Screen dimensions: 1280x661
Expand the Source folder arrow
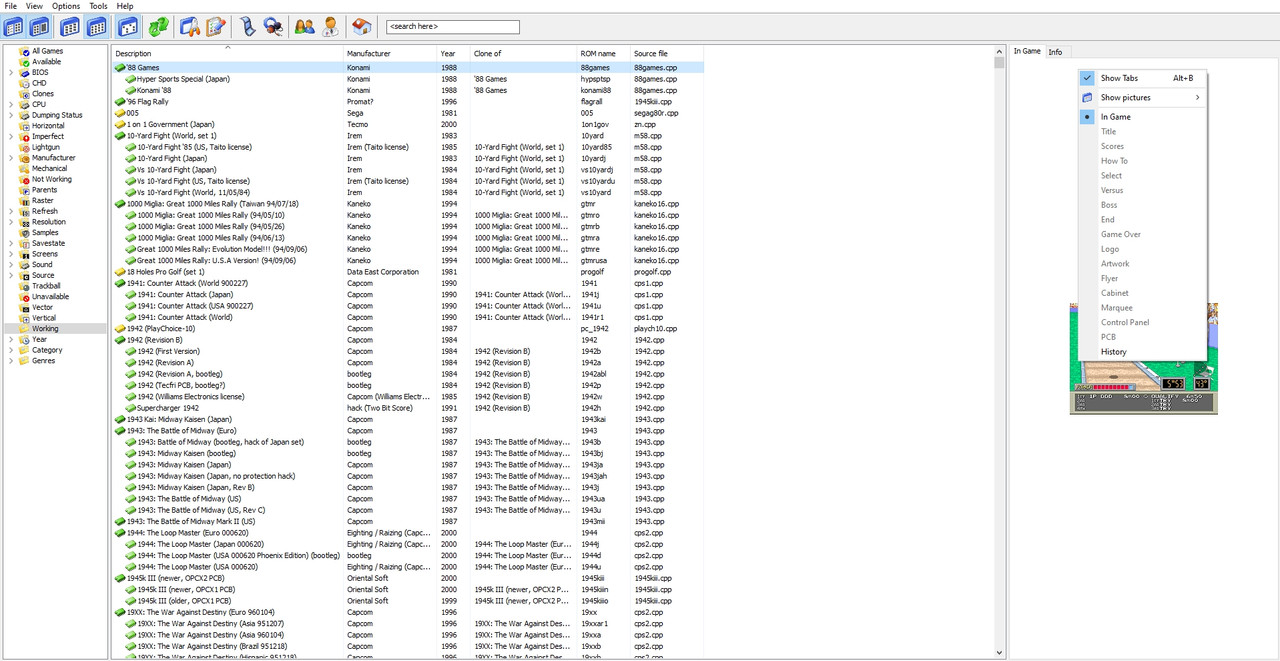click(x=11, y=275)
